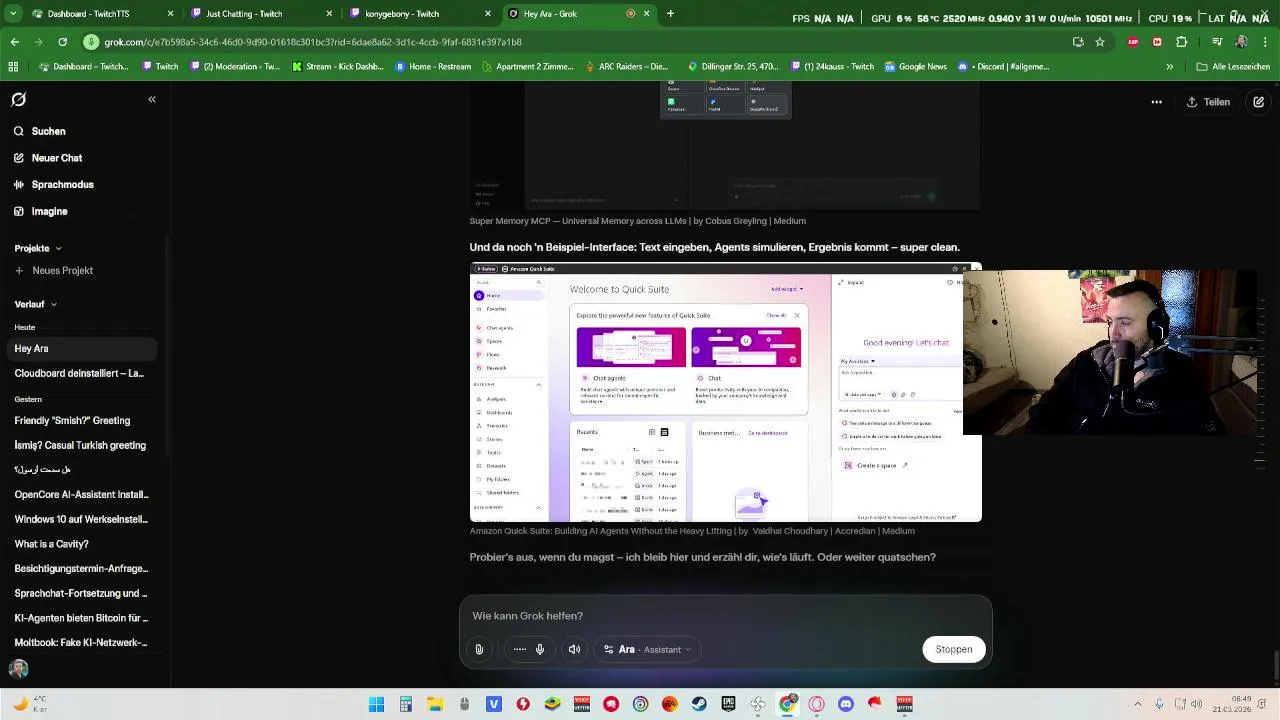Image resolution: width=1280 pixels, height=720 pixels.
Task: Open Steam from the taskbar
Action: coord(699,704)
